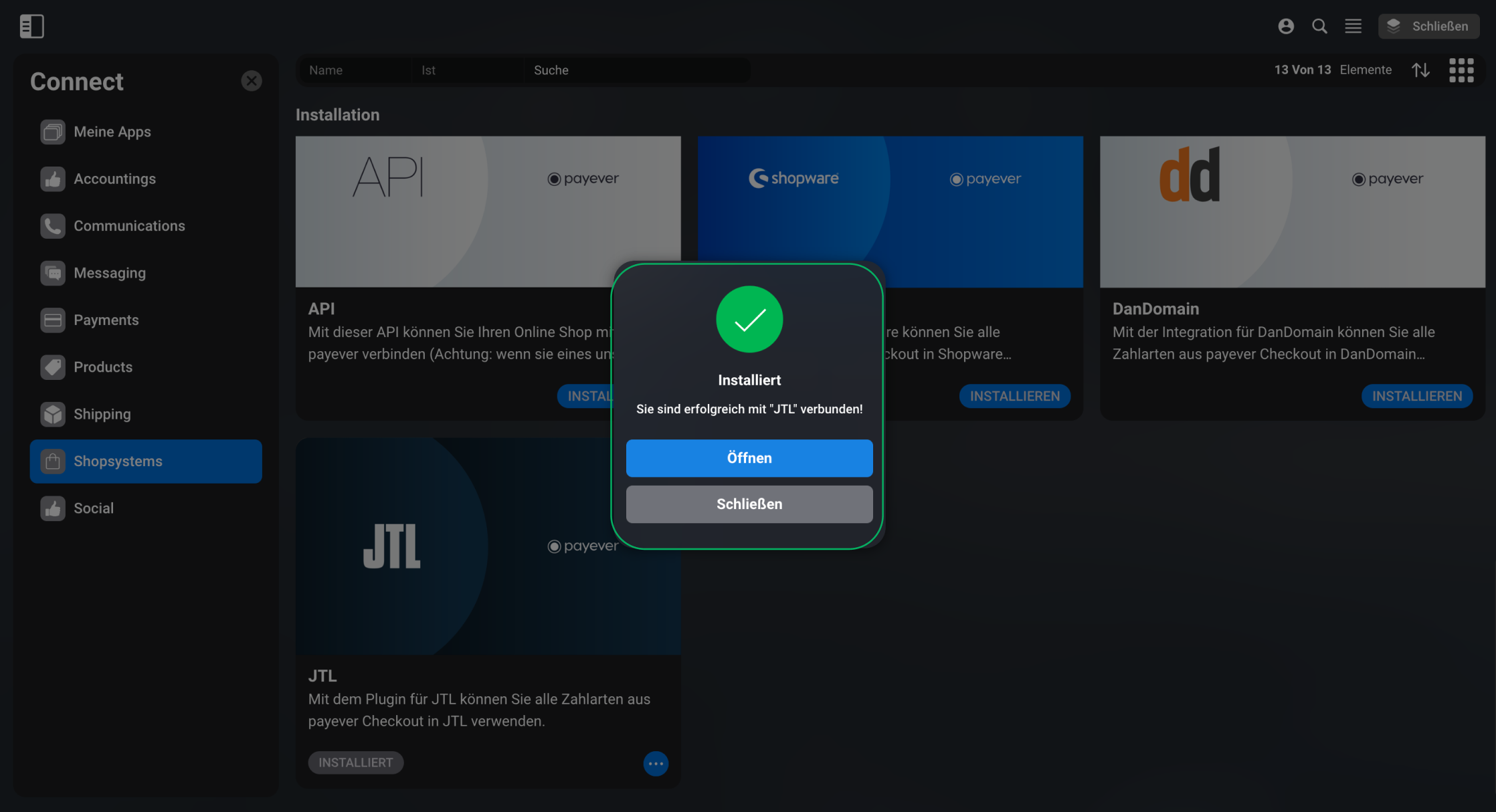
Task: Click Schließen in the Installiert dialog
Action: click(749, 504)
